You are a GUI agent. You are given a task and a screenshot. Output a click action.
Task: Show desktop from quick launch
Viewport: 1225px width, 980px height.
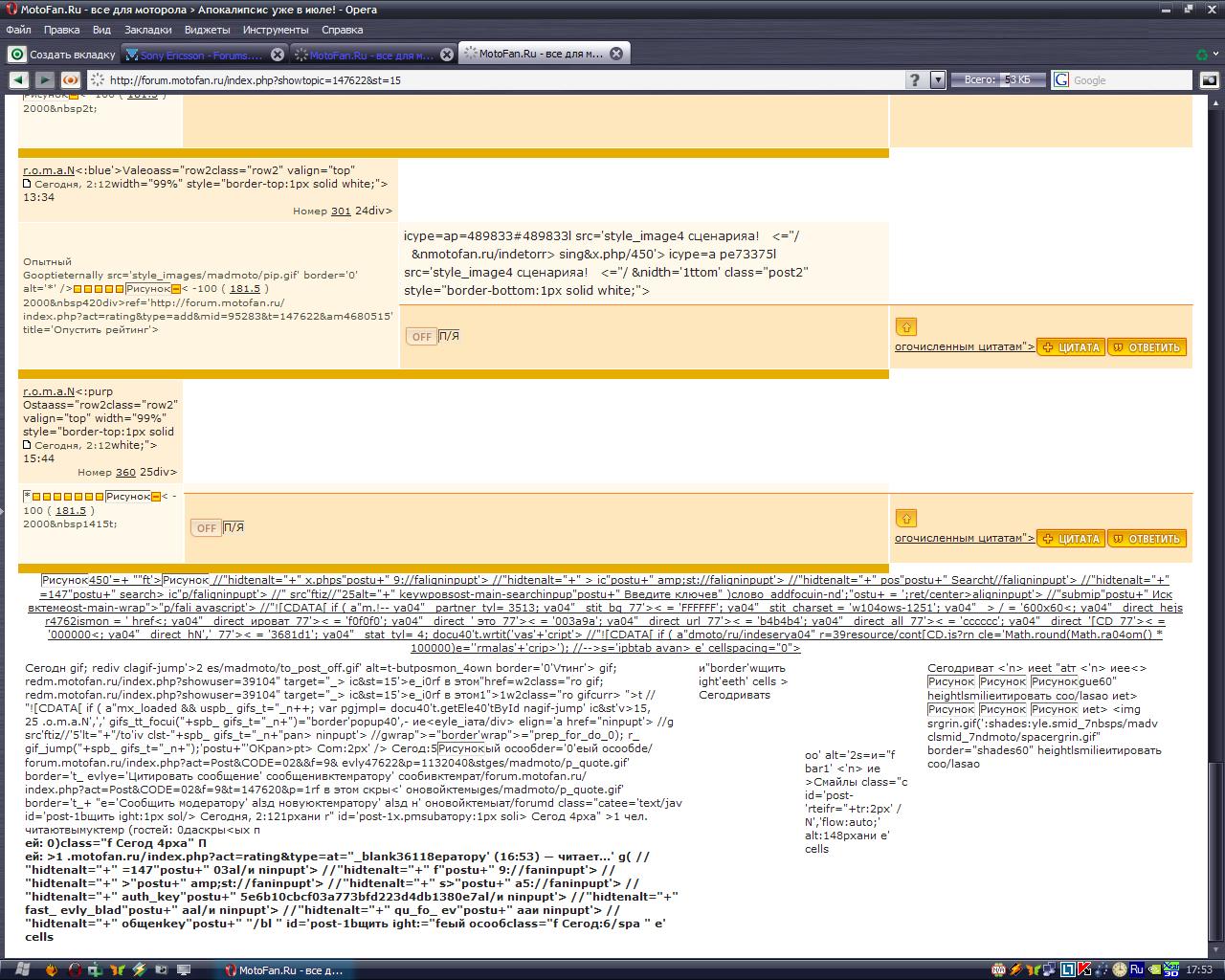183,969
